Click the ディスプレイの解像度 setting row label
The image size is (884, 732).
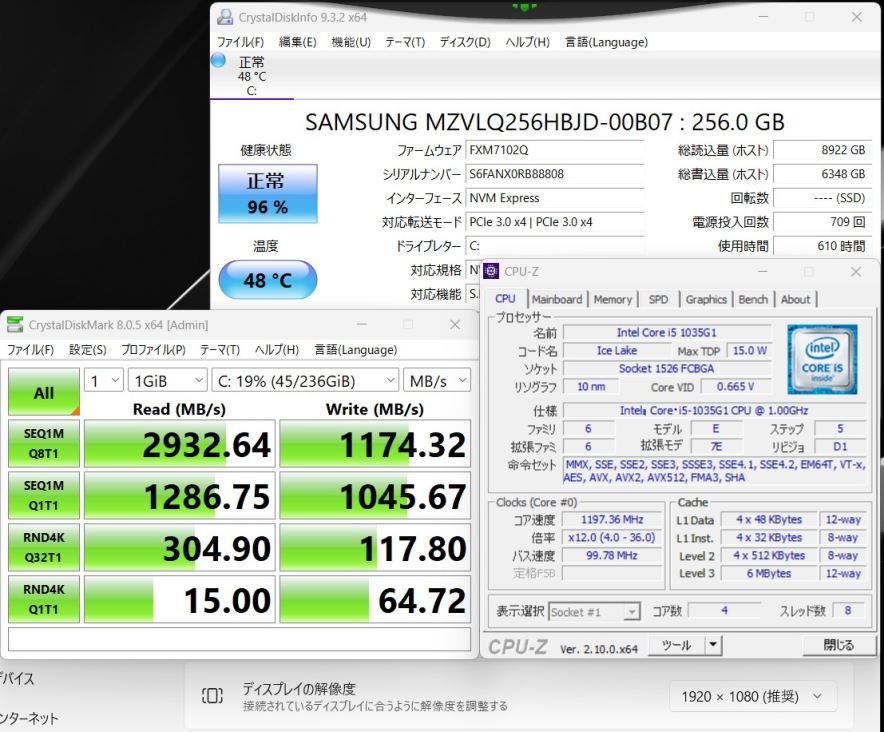click(299, 689)
